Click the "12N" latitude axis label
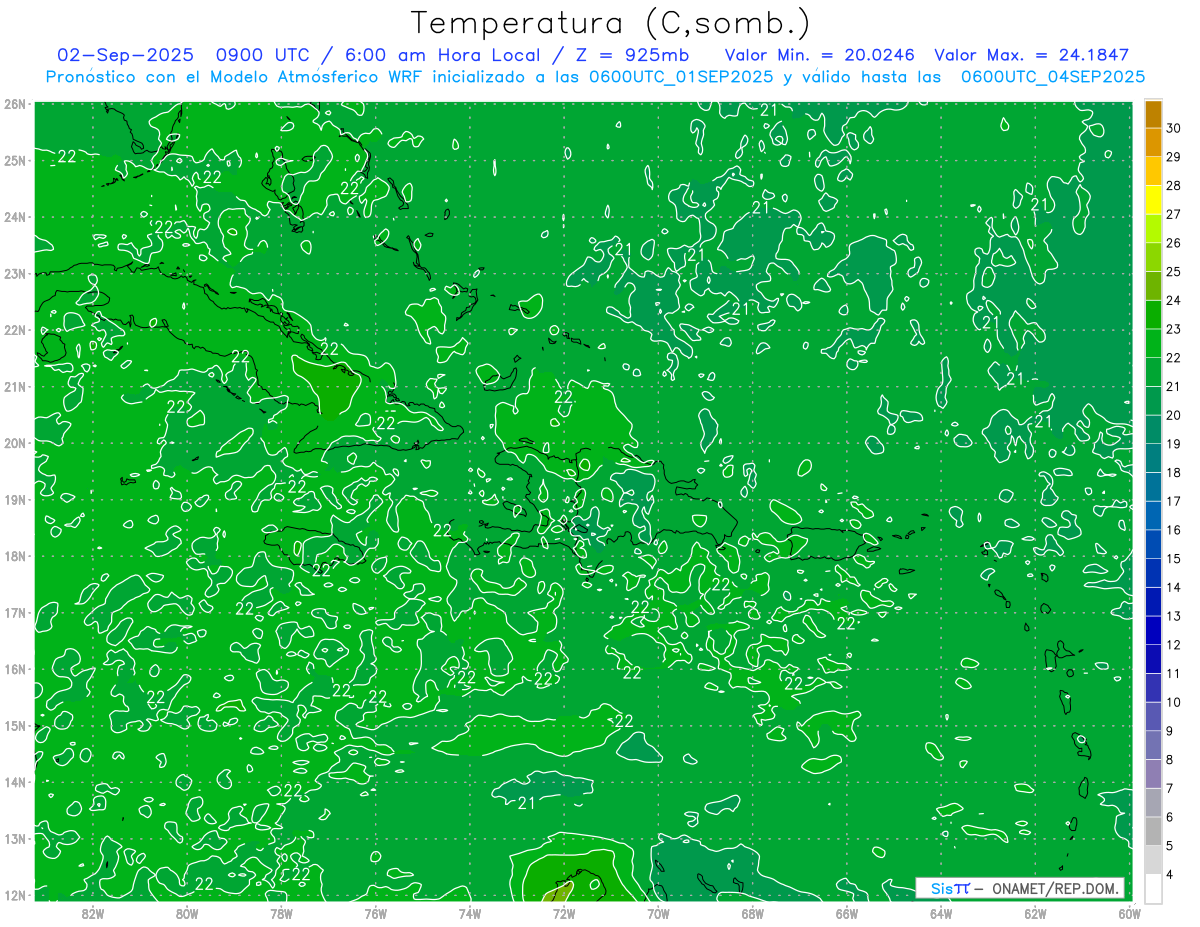Screen dimensions: 1200x927 coord(14,895)
